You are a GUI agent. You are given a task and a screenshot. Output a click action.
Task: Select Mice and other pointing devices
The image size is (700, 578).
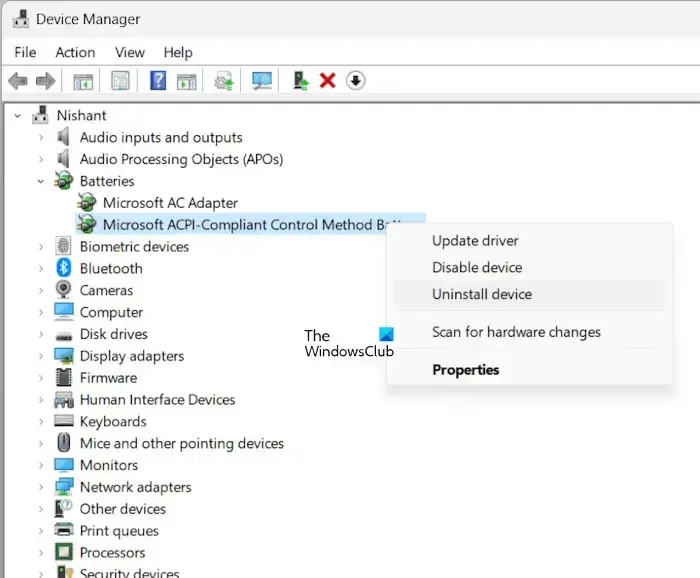tap(181, 443)
